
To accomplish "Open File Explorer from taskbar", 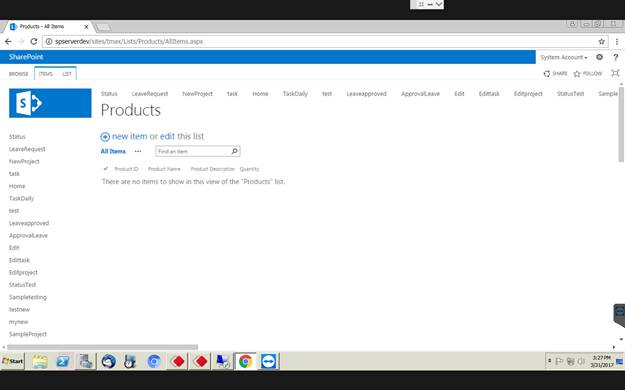I will tap(40, 361).
